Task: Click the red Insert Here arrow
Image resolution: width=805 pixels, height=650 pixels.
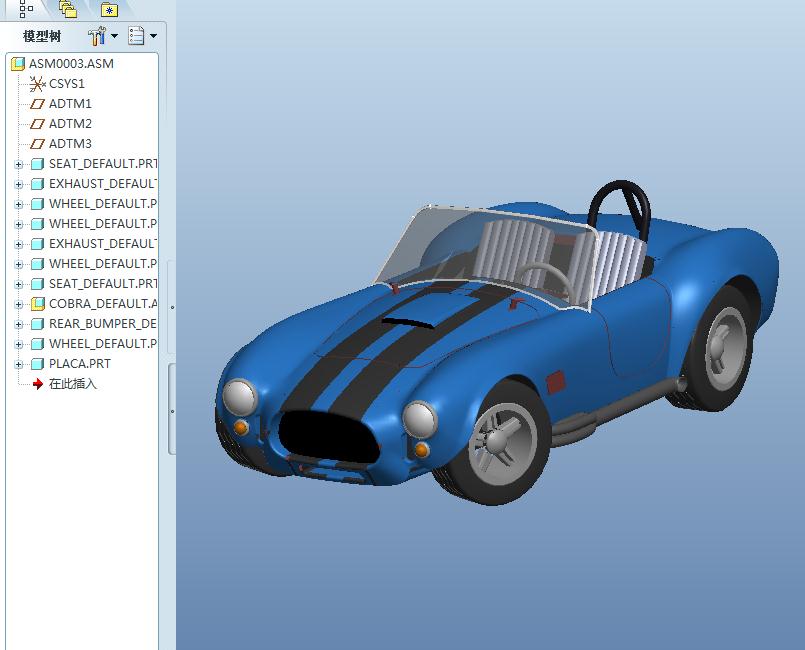Action: pos(38,384)
